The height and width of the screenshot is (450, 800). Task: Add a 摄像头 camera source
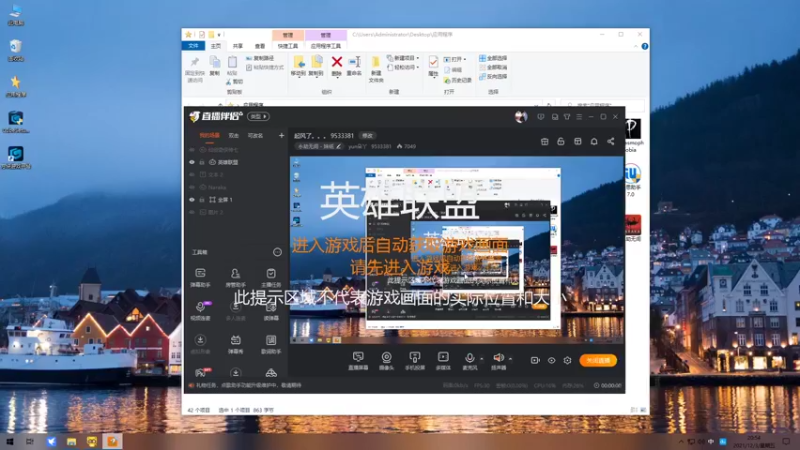386,361
